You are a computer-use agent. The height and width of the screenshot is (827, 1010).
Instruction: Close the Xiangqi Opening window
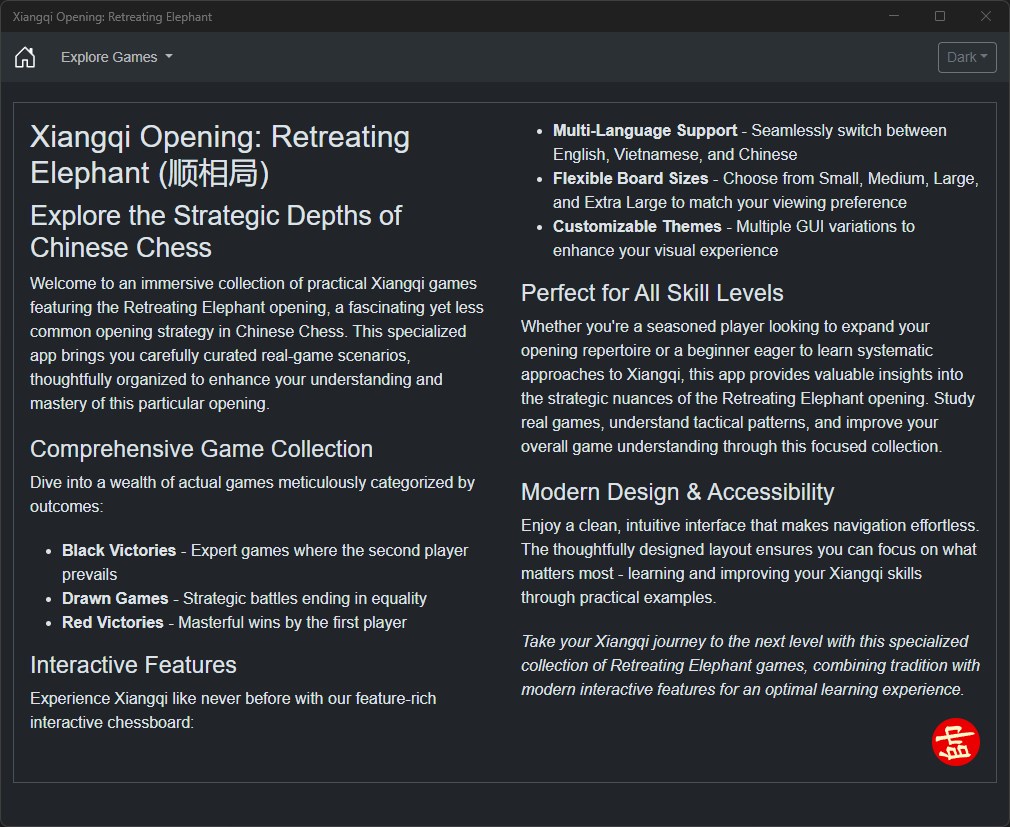pyautogui.click(x=986, y=16)
